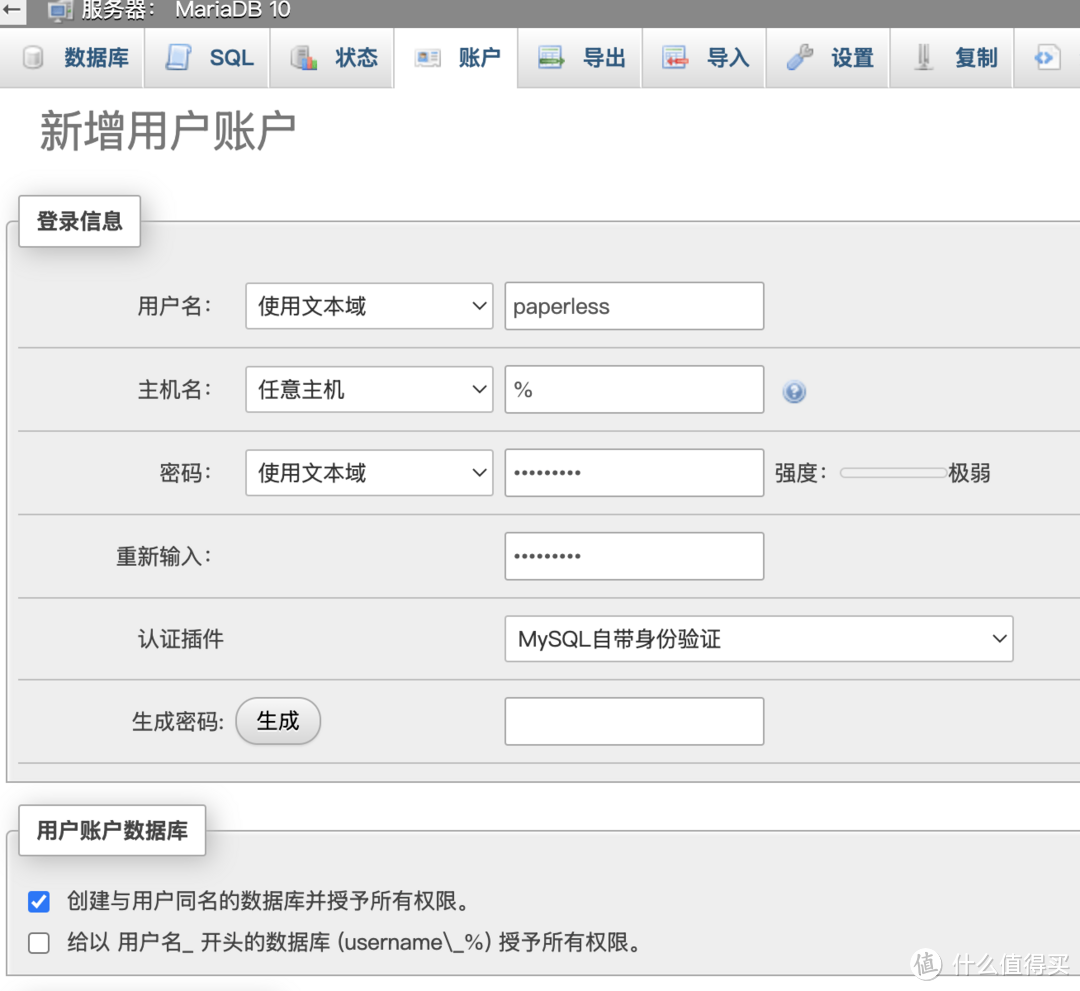Click the 极弱 password strength meter

coord(893,472)
